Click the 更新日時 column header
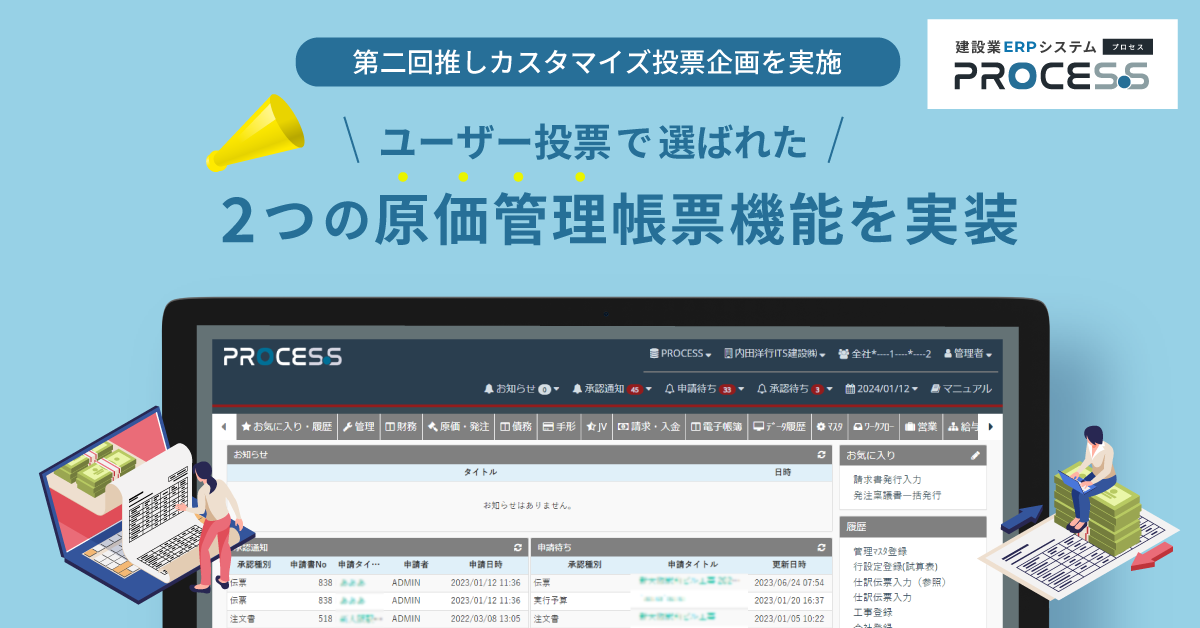Viewport: 1200px width, 628px height. [x=788, y=564]
